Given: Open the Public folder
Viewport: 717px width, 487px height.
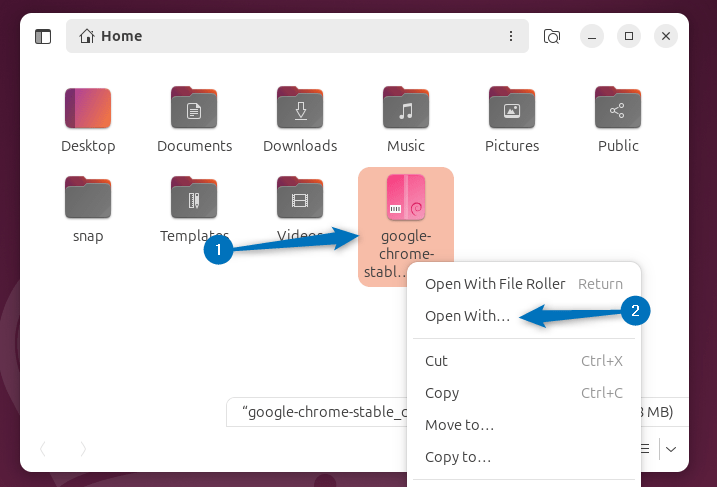Looking at the screenshot, I should pyautogui.click(x=618, y=108).
